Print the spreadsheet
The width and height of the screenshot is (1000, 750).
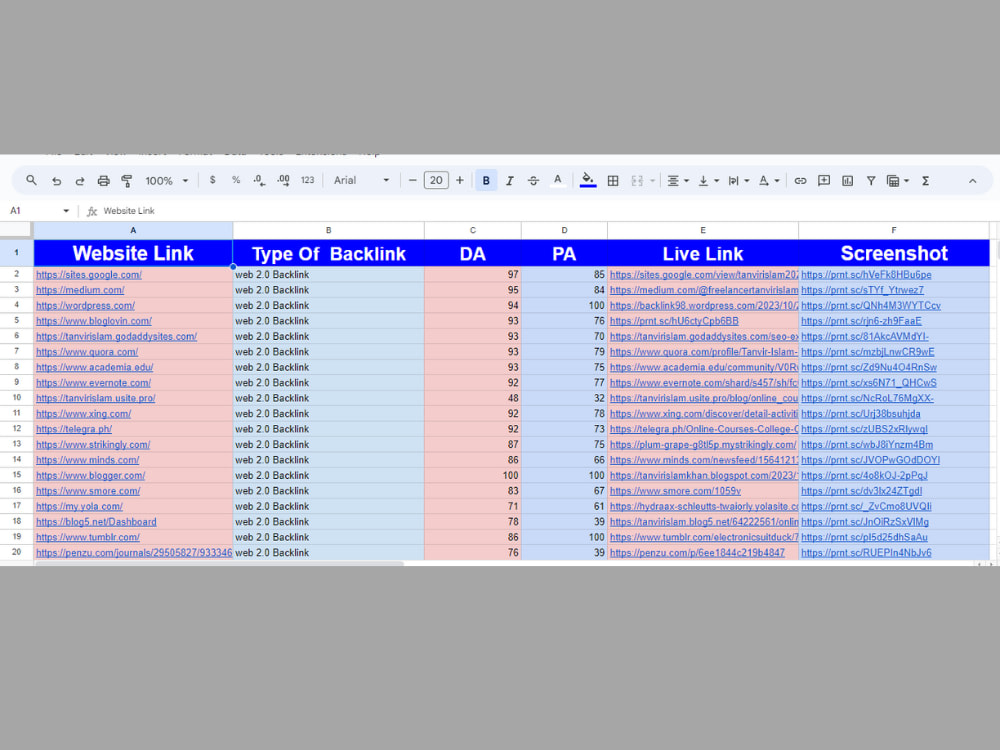click(103, 181)
